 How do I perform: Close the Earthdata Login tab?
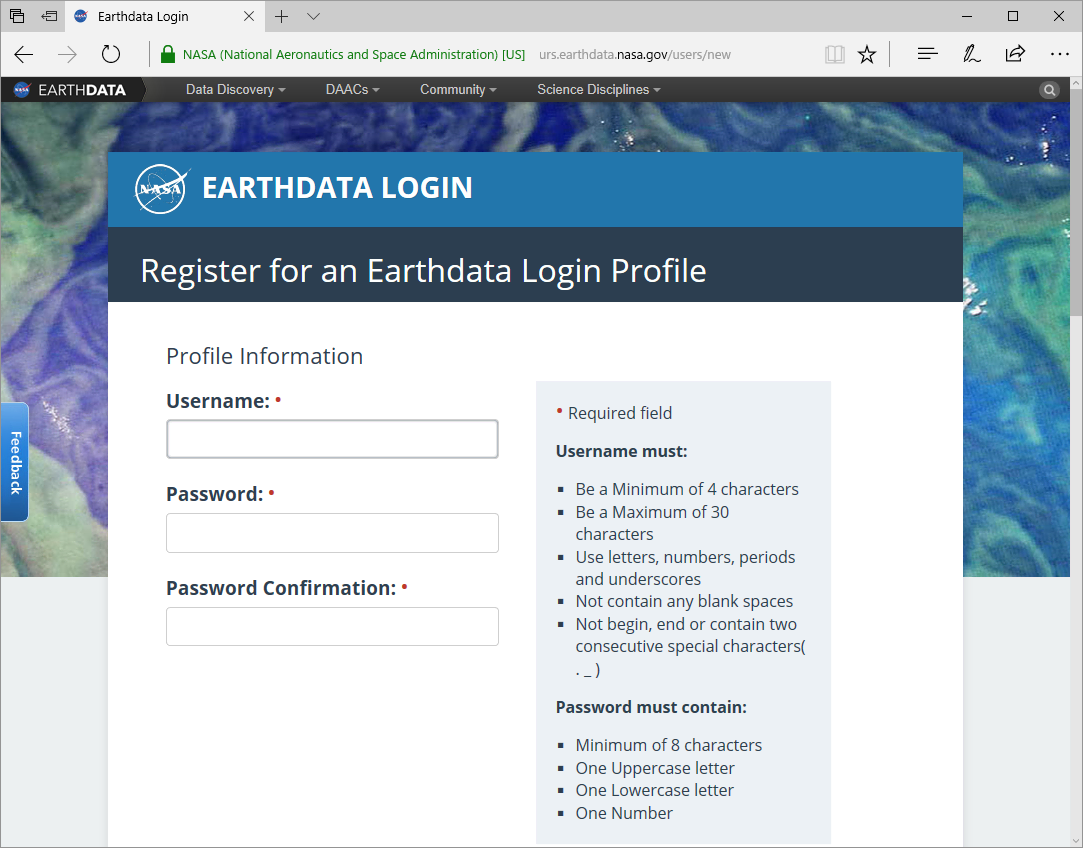coord(249,16)
